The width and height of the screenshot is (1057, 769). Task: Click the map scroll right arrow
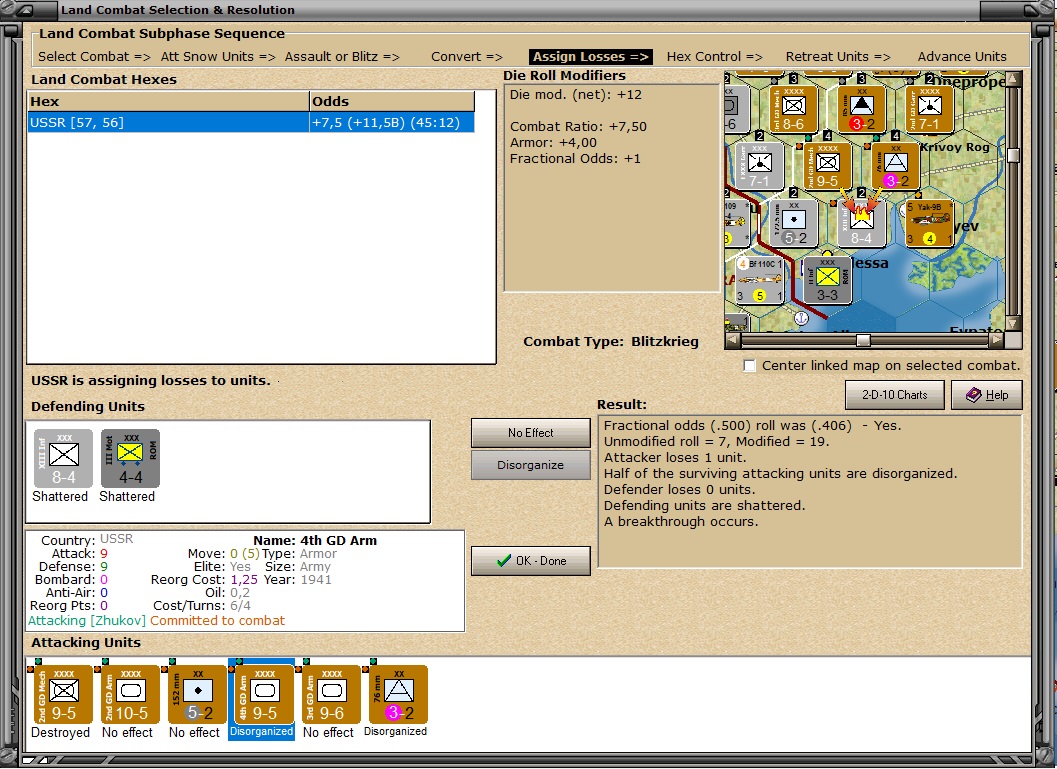[996, 340]
